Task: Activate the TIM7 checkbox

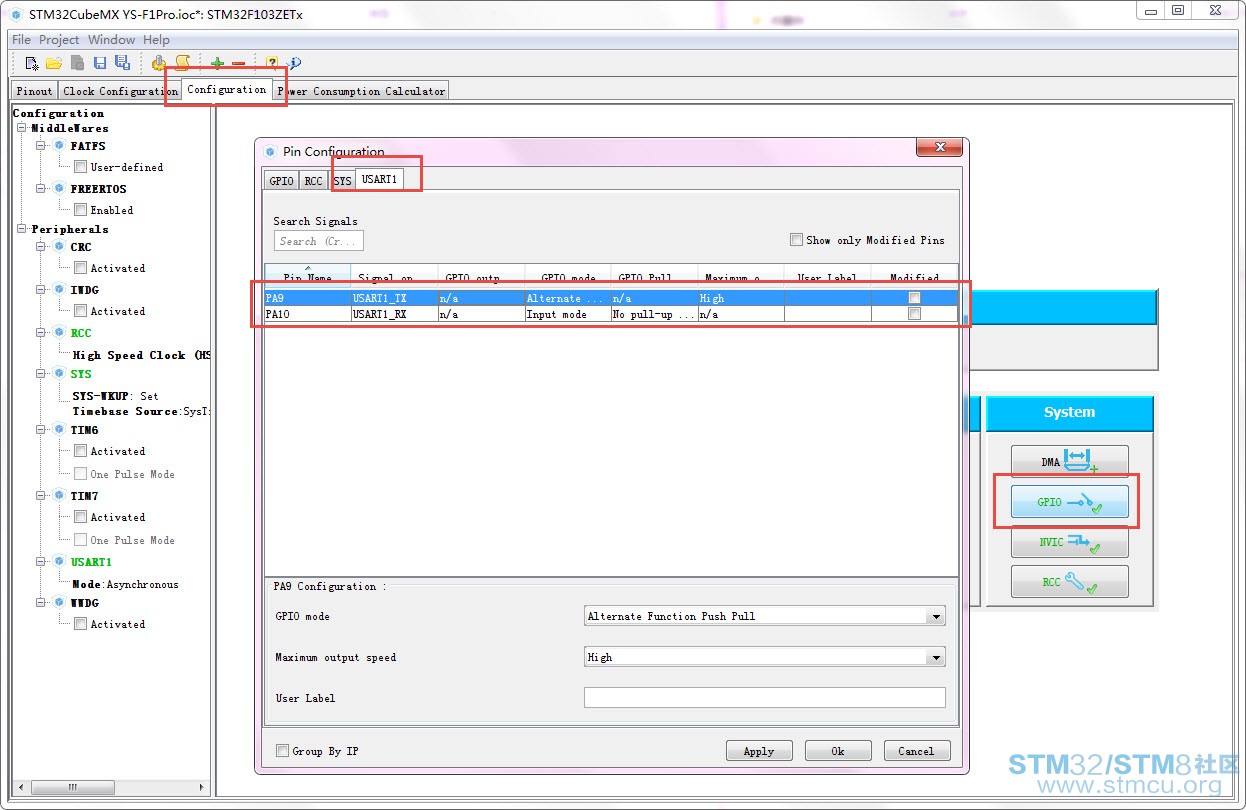Action: point(80,517)
